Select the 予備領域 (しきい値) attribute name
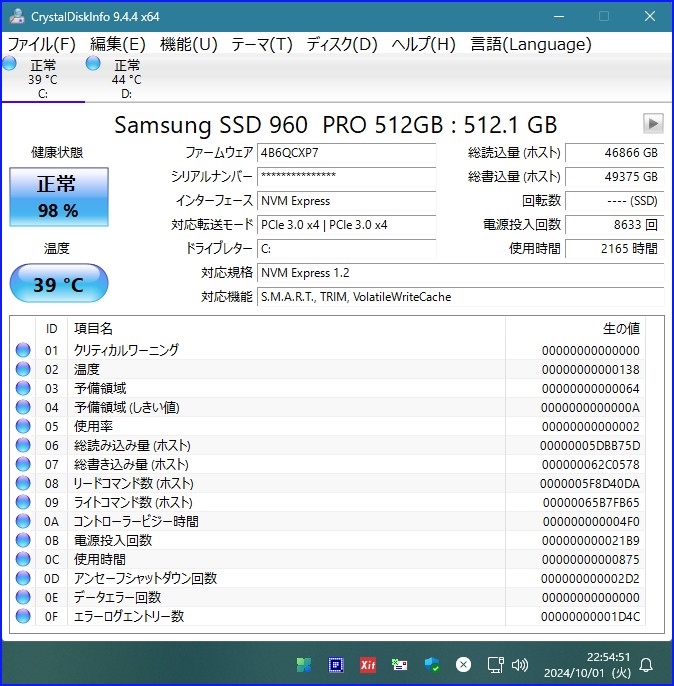674x686 pixels. 127,407
